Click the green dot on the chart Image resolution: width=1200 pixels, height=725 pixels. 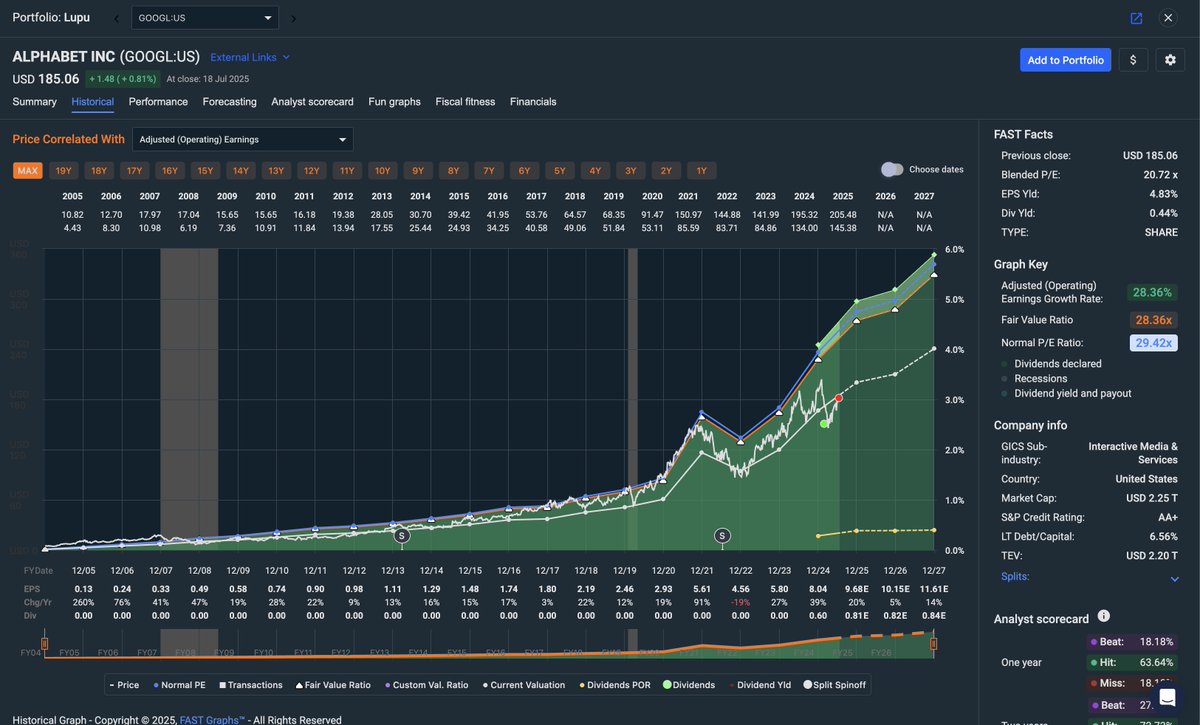click(x=824, y=424)
